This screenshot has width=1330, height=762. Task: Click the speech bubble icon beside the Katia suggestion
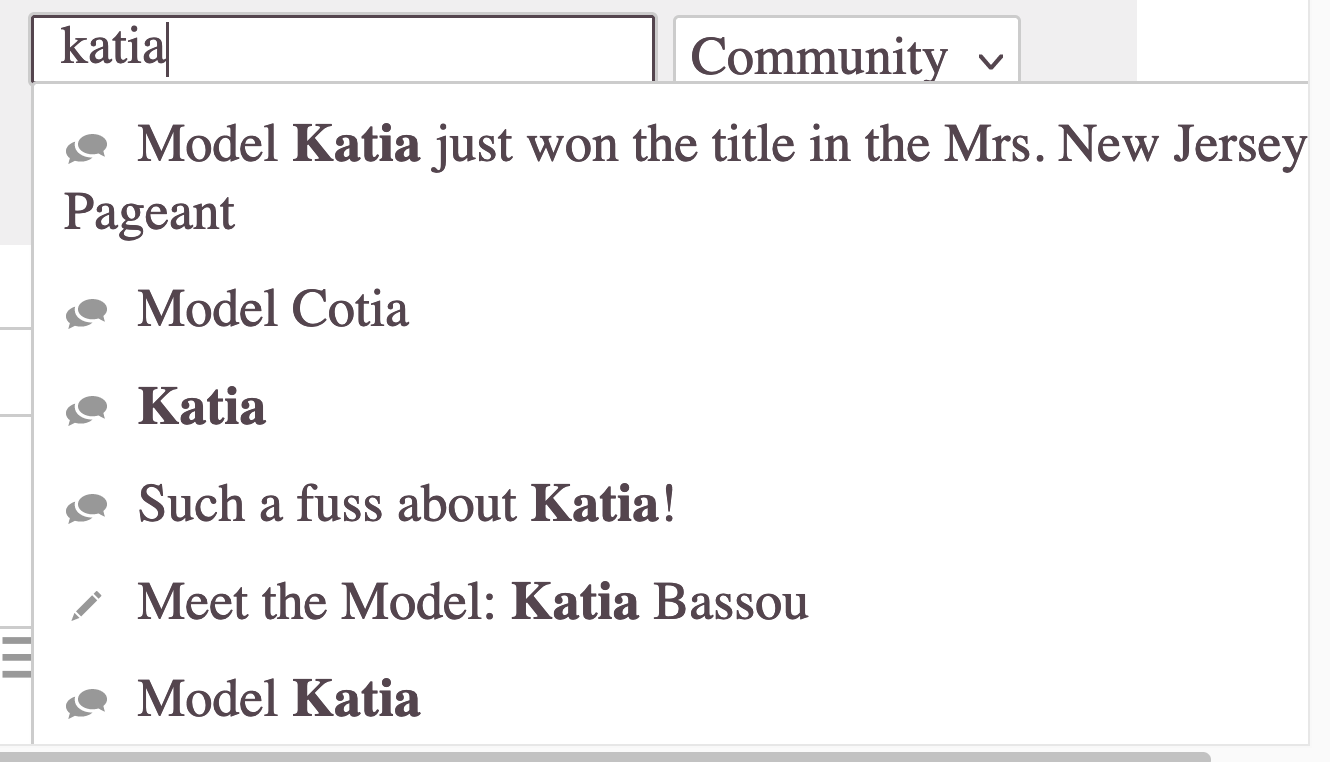(89, 407)
